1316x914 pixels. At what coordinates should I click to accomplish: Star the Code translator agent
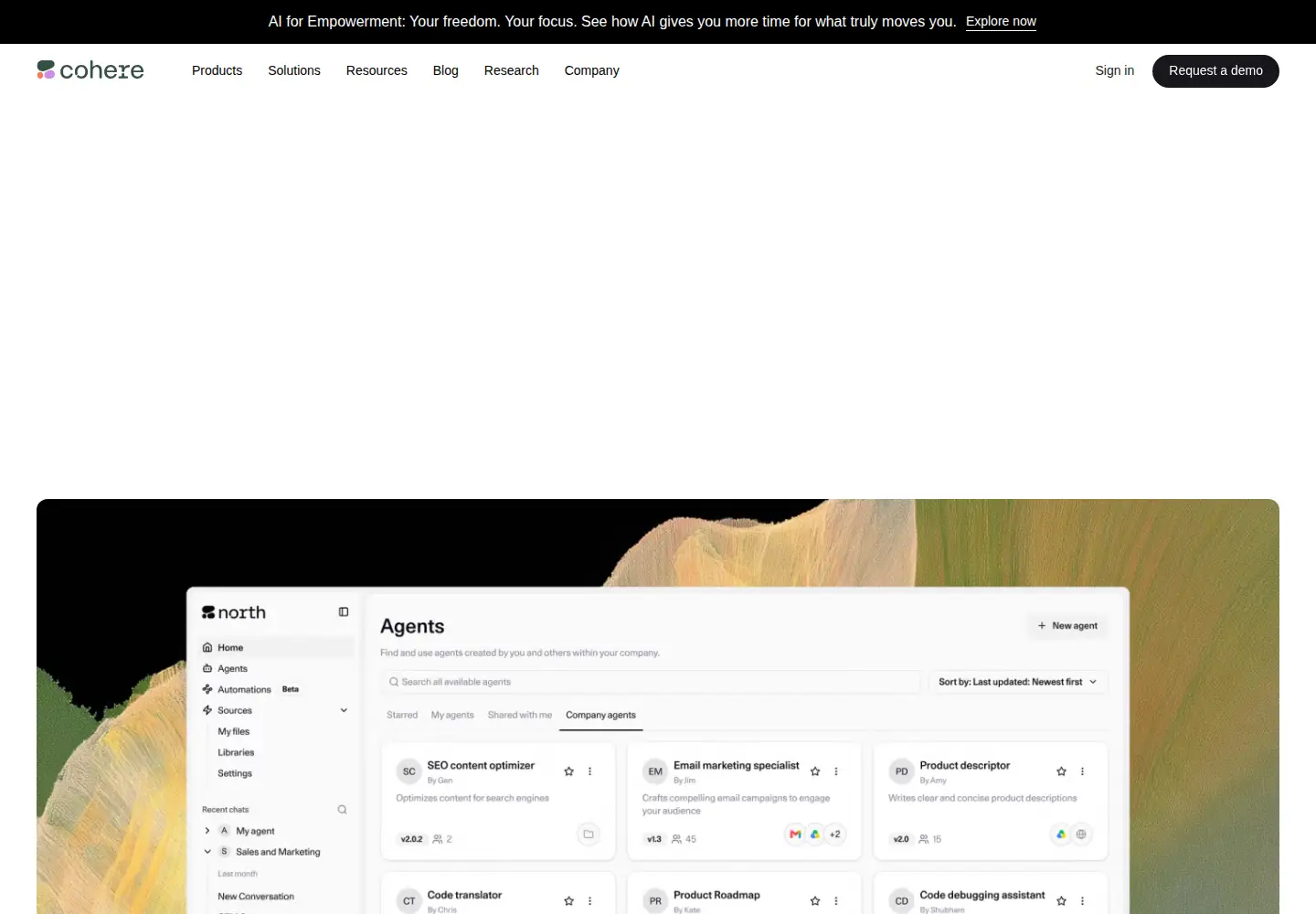click(569, 901)
